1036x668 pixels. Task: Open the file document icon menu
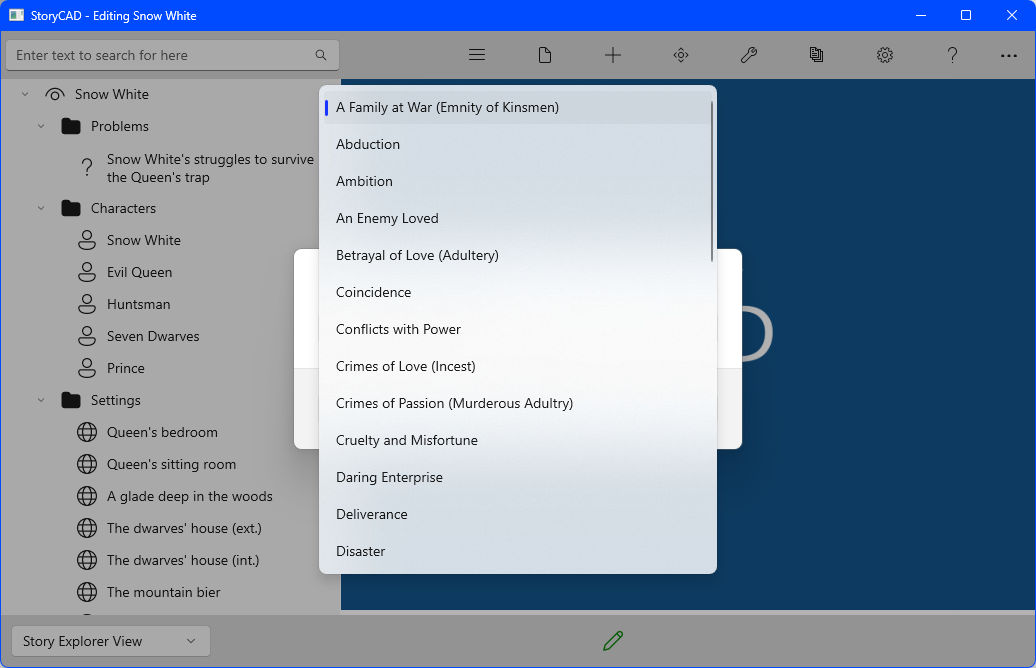click(545, 55)
